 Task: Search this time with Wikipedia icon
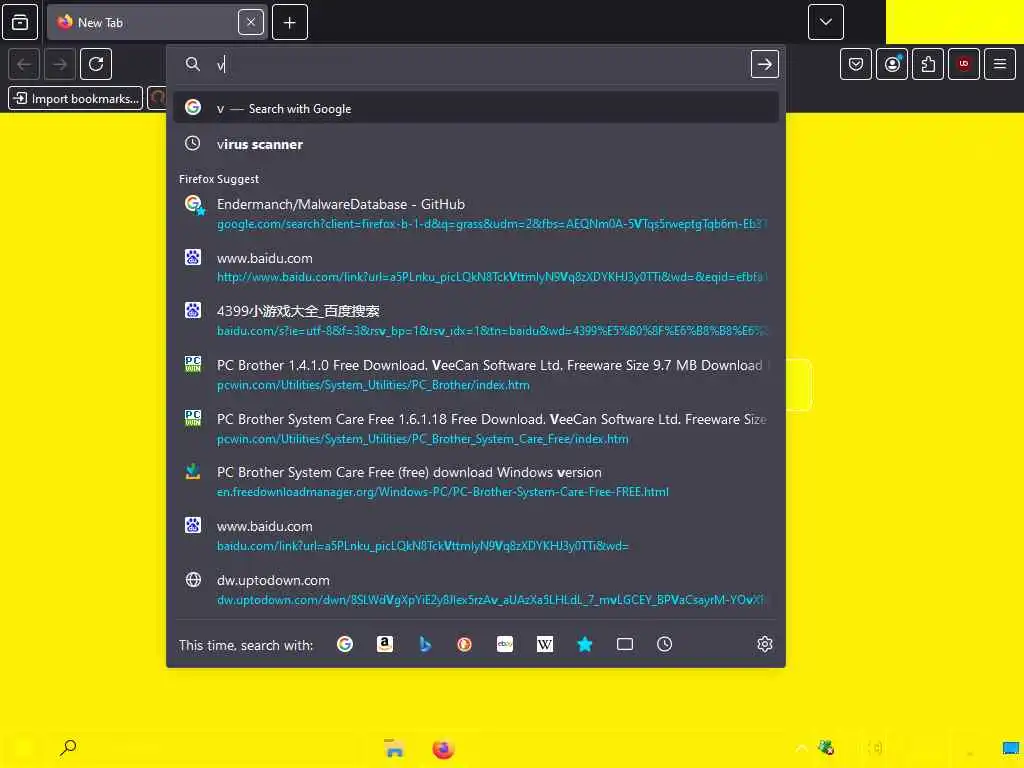coord(545,645)
